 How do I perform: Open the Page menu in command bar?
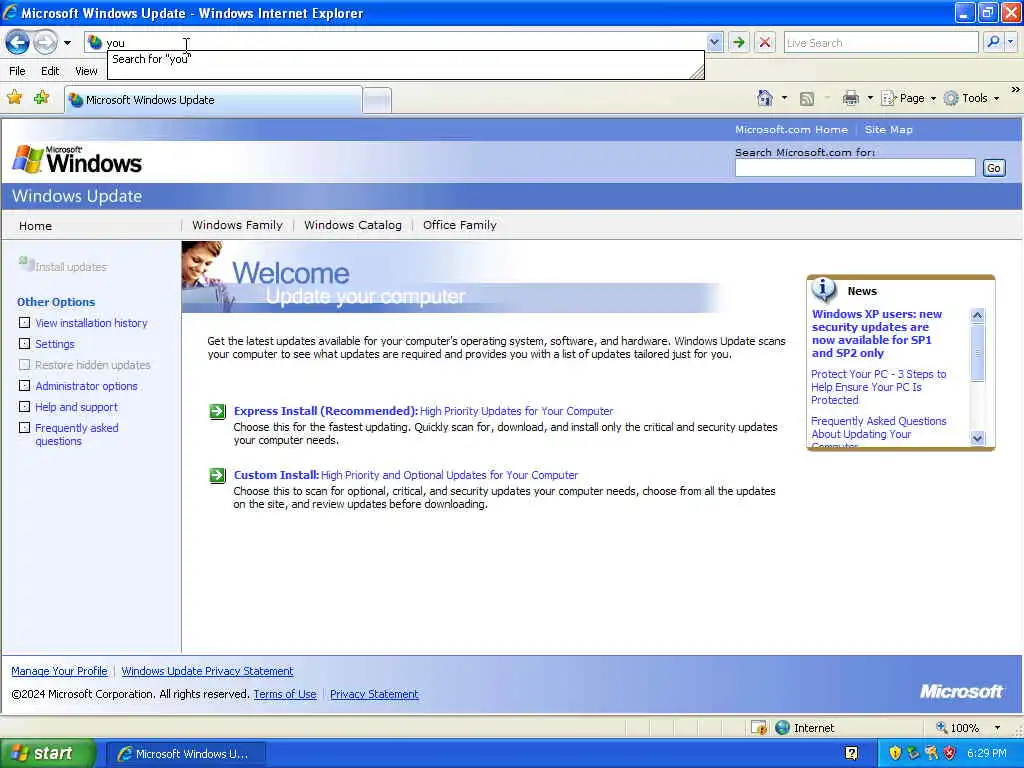(908, 98)
